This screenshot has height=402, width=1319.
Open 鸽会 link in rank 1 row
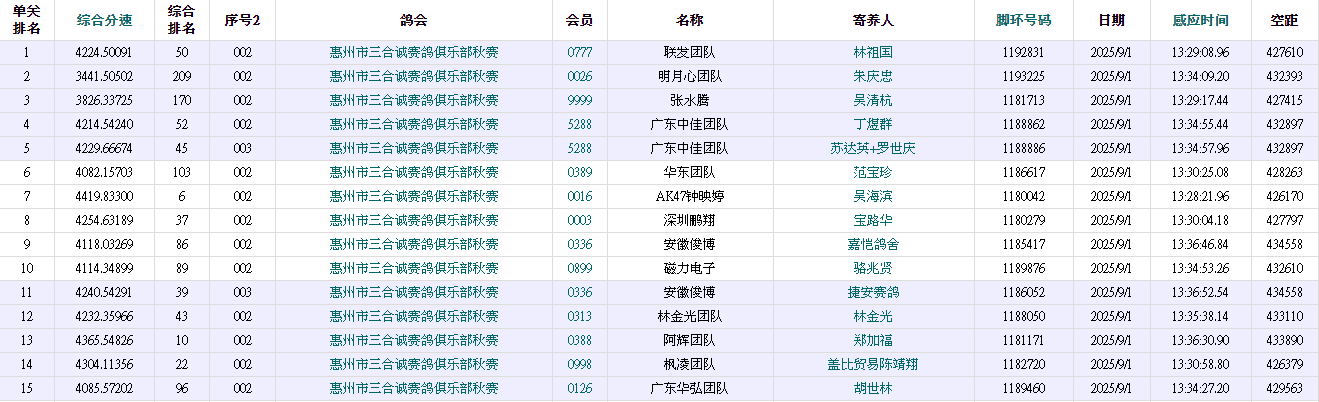tap(413, 52)
